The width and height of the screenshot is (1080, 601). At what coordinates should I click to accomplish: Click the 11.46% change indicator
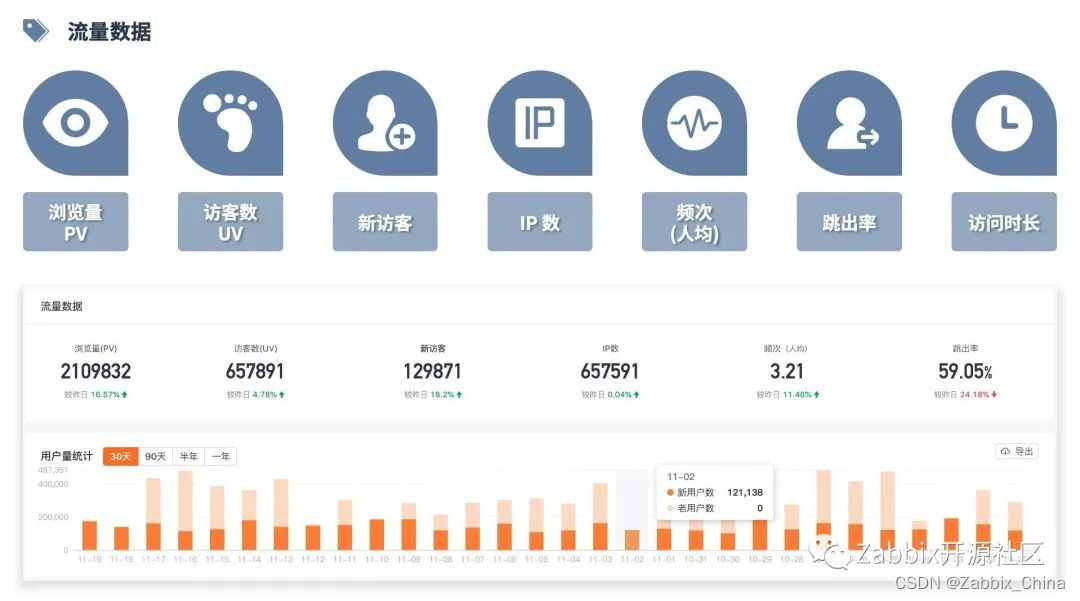[801, 394]
